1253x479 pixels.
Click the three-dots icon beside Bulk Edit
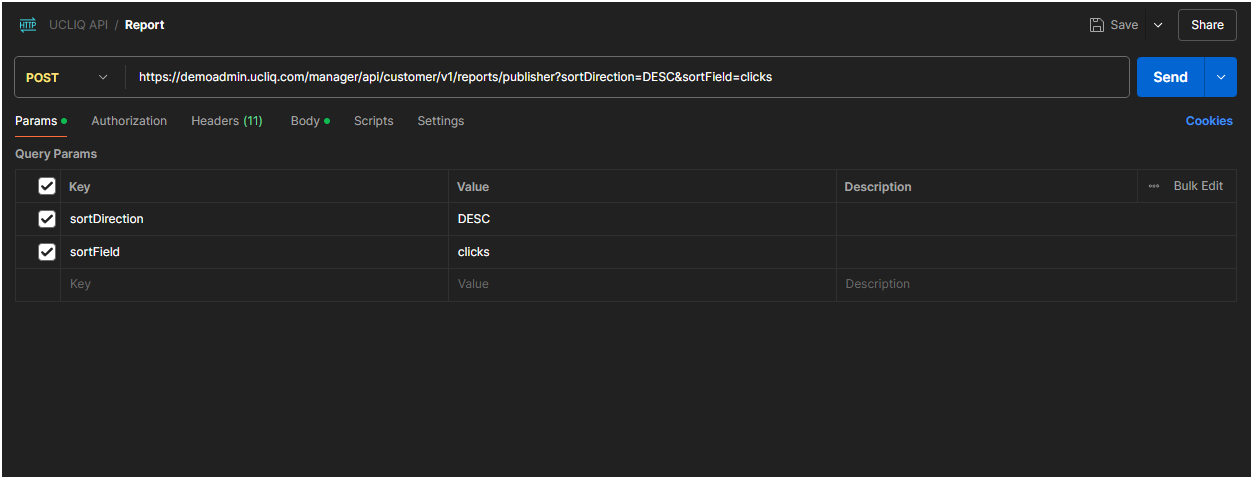[x=1154, y=186]
